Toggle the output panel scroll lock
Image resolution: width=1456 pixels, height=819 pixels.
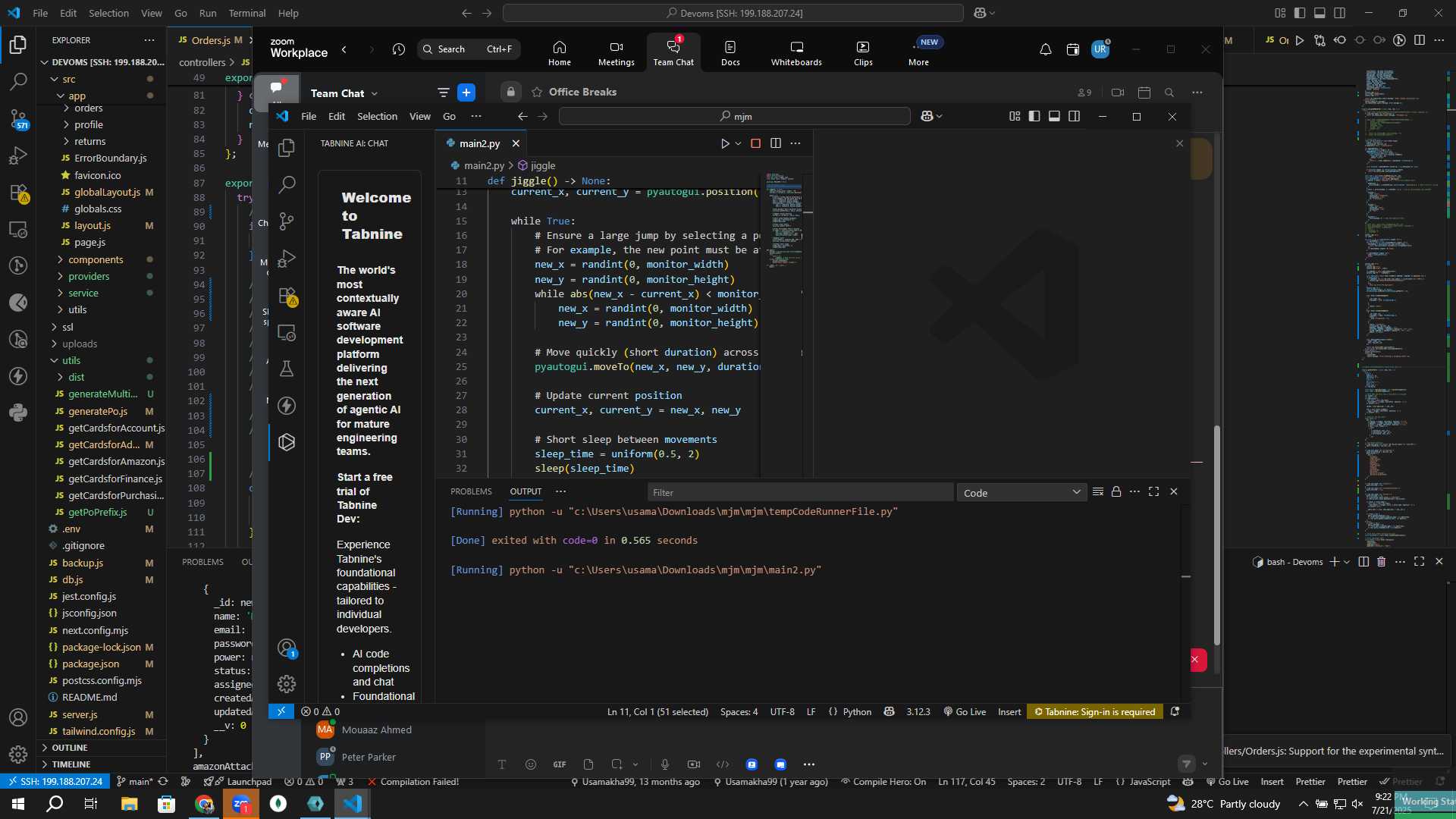[1116, 491]
